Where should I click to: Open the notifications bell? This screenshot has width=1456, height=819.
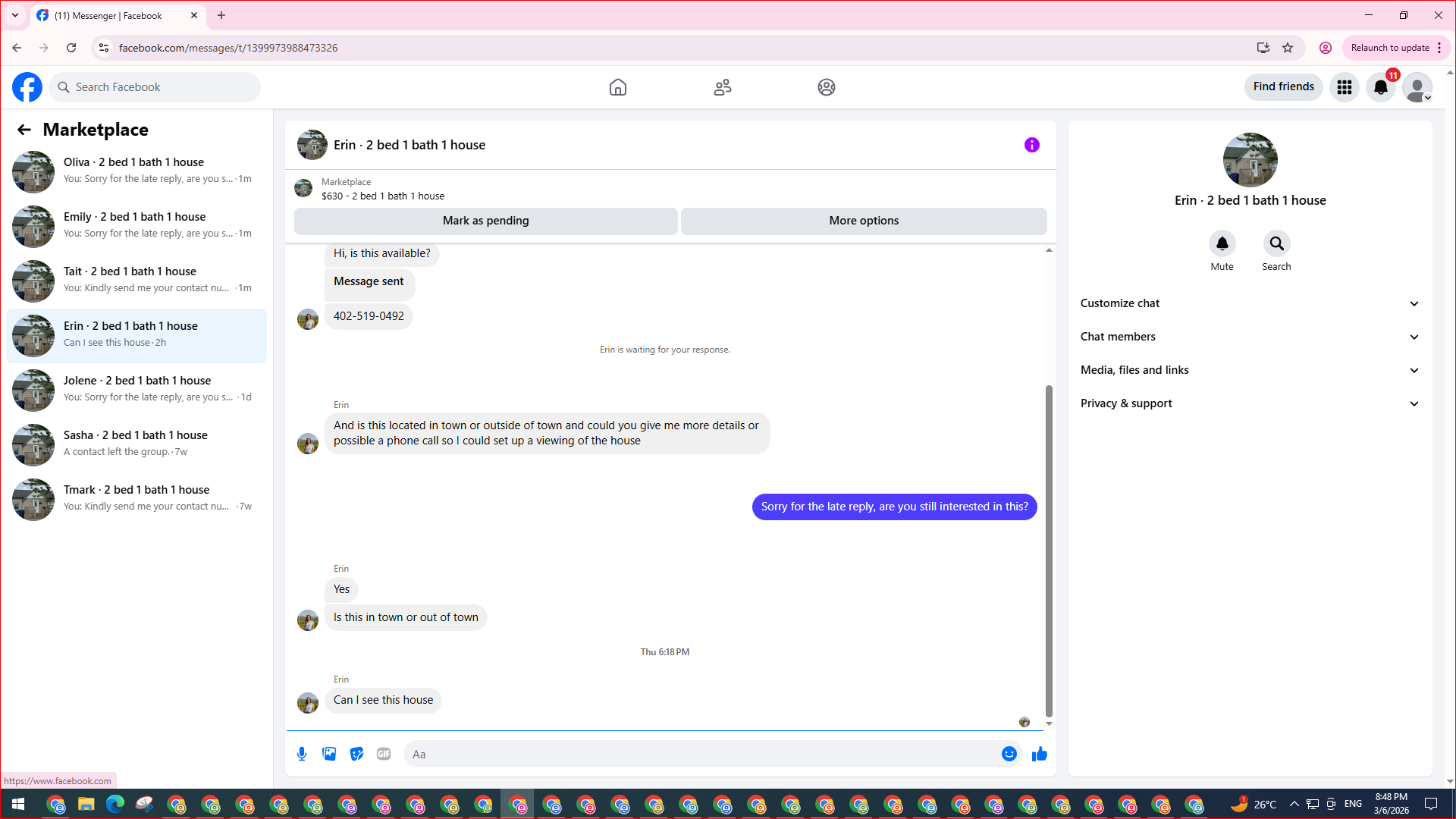pyautogui.click(x=1380, y=87)
